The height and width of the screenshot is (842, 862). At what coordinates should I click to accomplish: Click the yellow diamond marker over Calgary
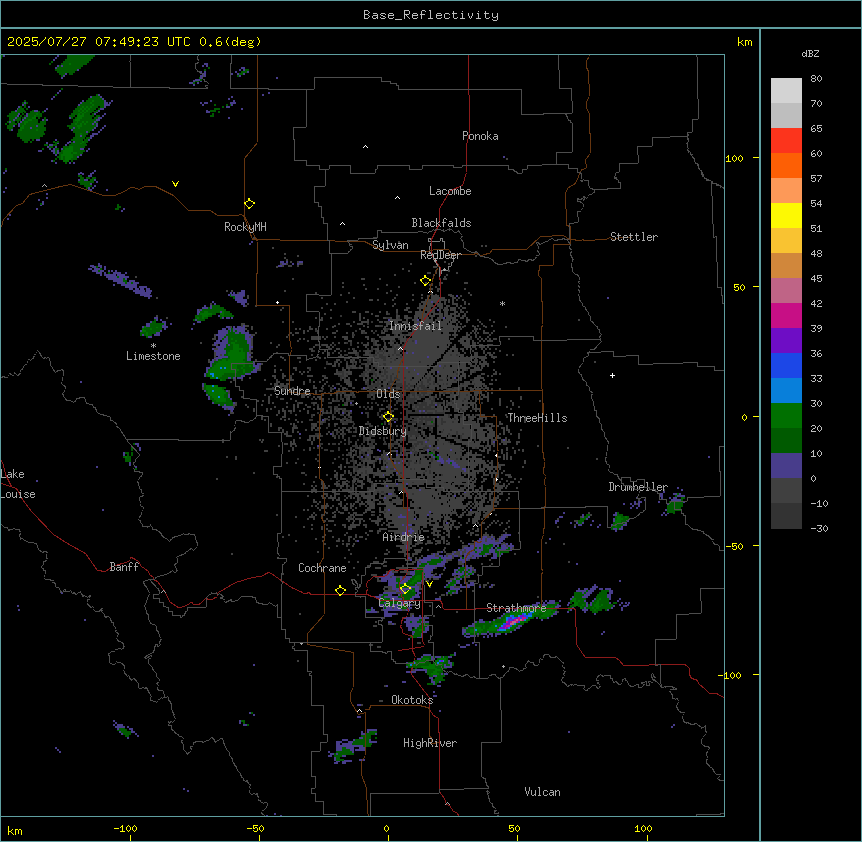pyautogui.click(x=405, y=589)
